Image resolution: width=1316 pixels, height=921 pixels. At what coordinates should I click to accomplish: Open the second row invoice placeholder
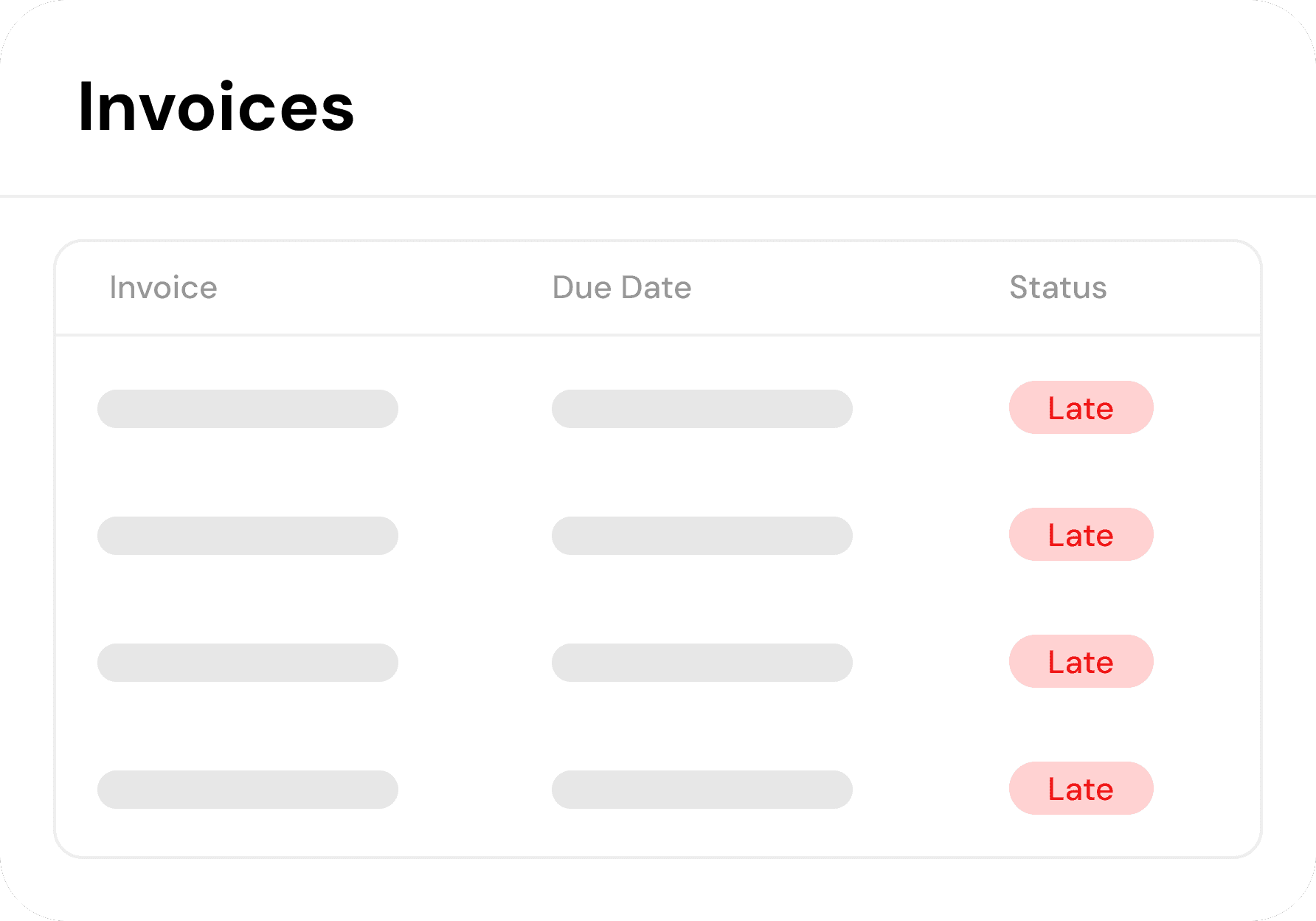(248, 536)
